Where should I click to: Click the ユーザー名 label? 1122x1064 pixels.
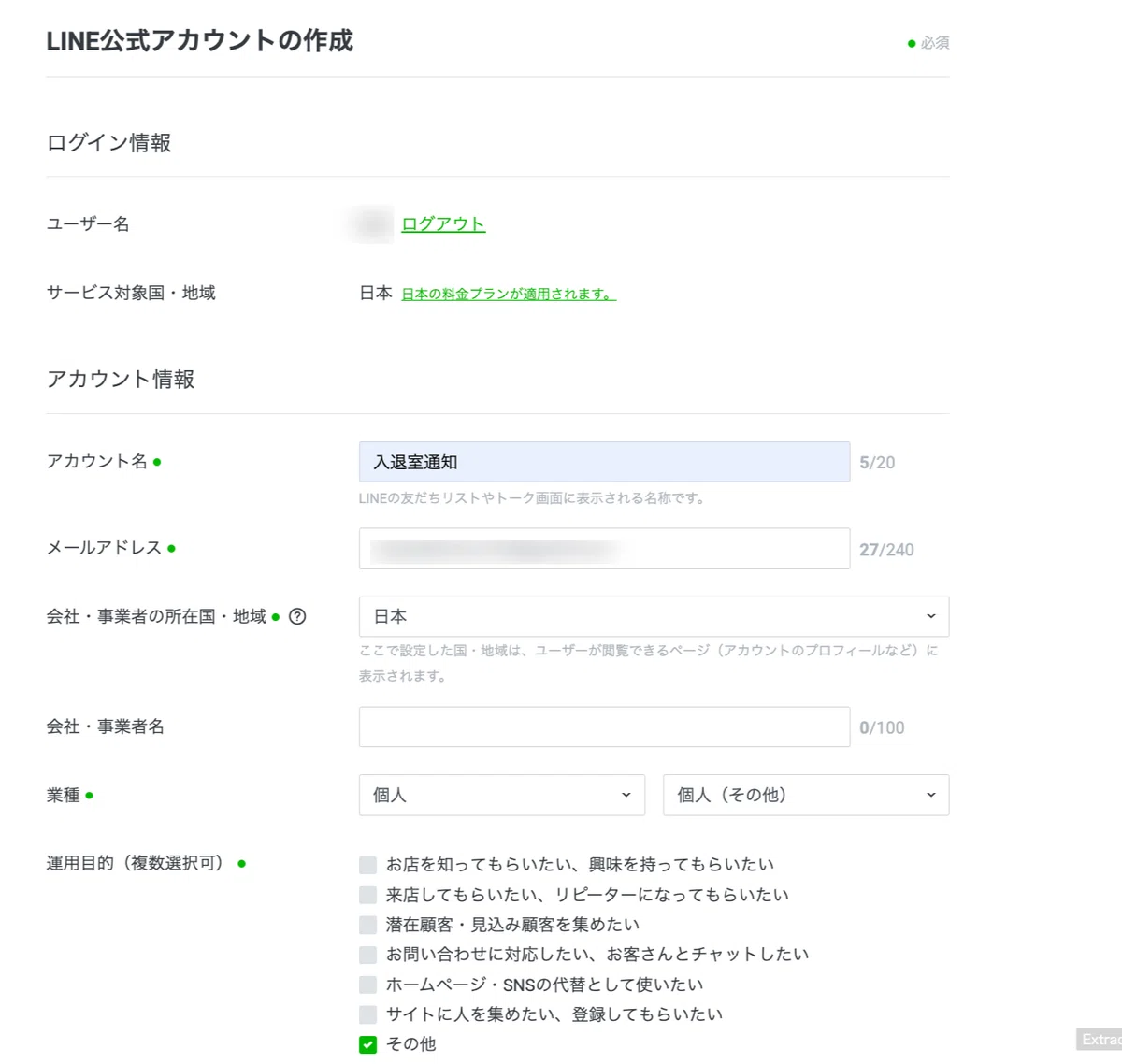(x=88, y=224)
